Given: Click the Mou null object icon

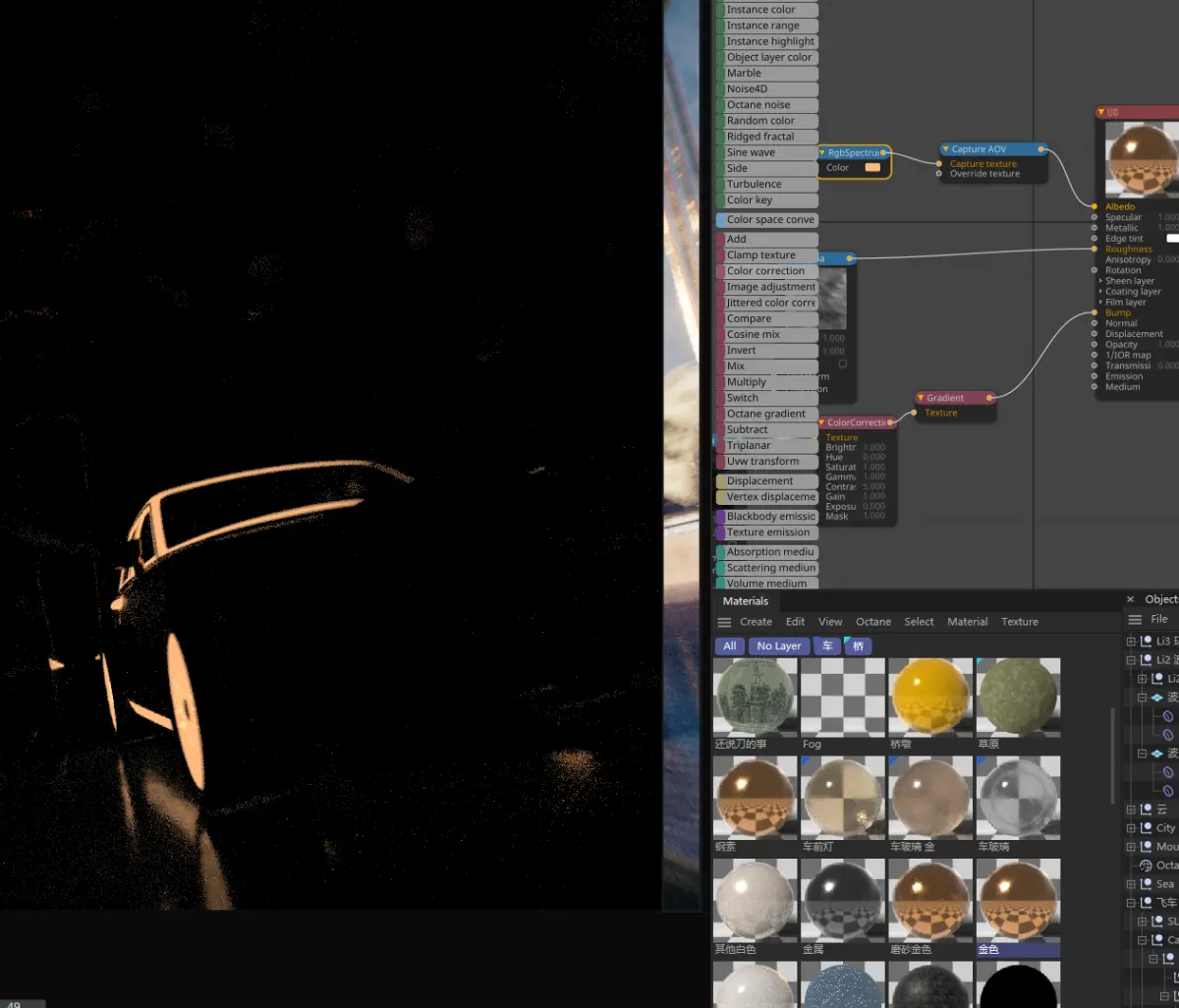Looking at the screenshot, I should pyautogui.click(x=1146, y=846).
